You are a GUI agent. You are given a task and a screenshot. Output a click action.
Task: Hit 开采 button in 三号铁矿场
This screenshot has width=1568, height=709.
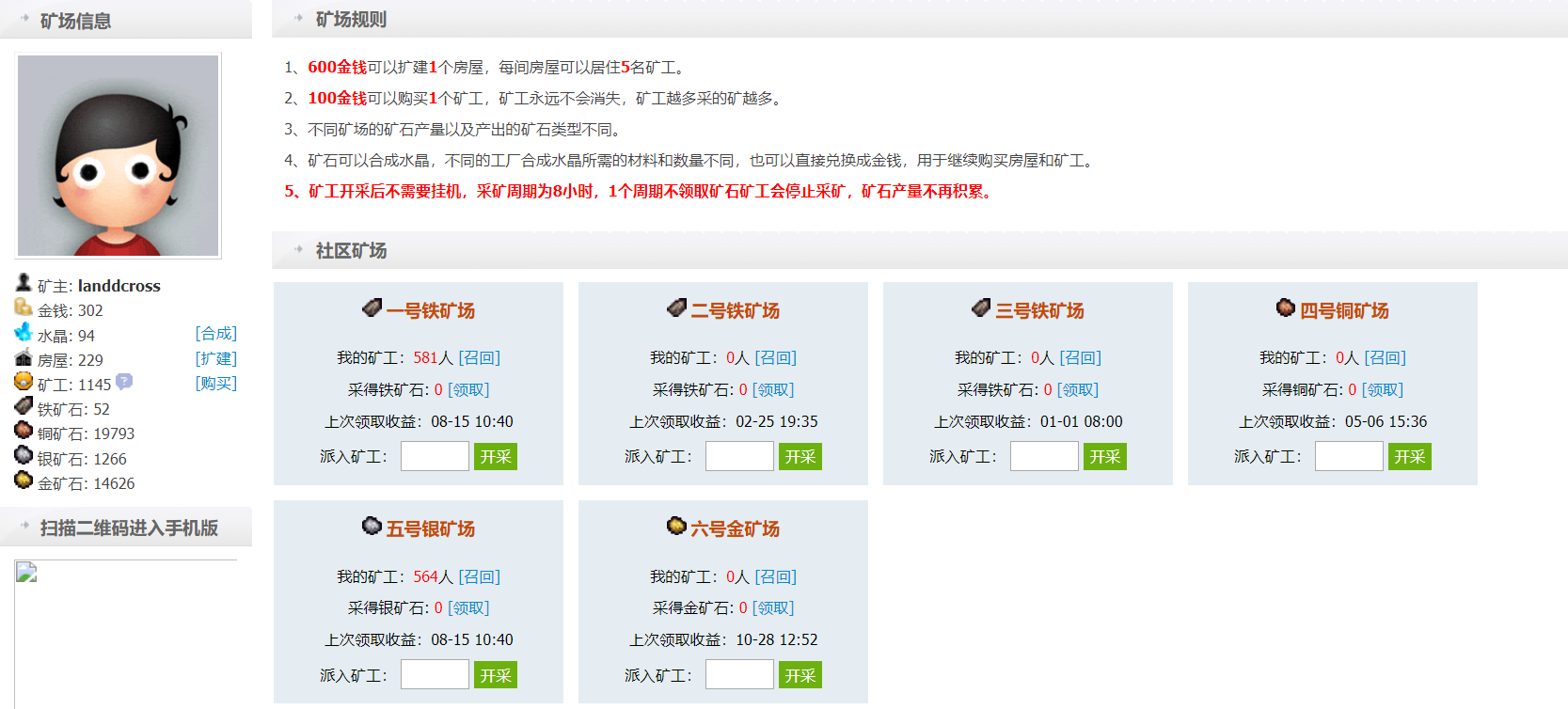1105,457
